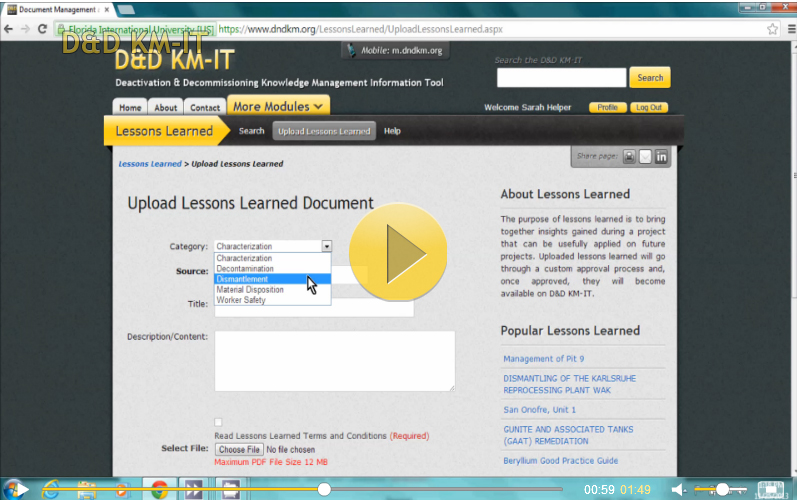Share the page via LinkedIn icon
797x500 pixels.
[x=661, y=157]
